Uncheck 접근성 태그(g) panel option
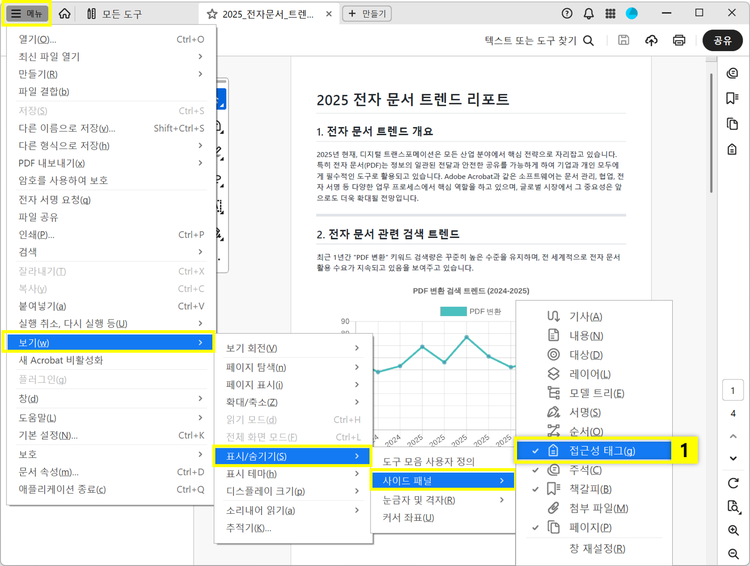 coord(594,450)
